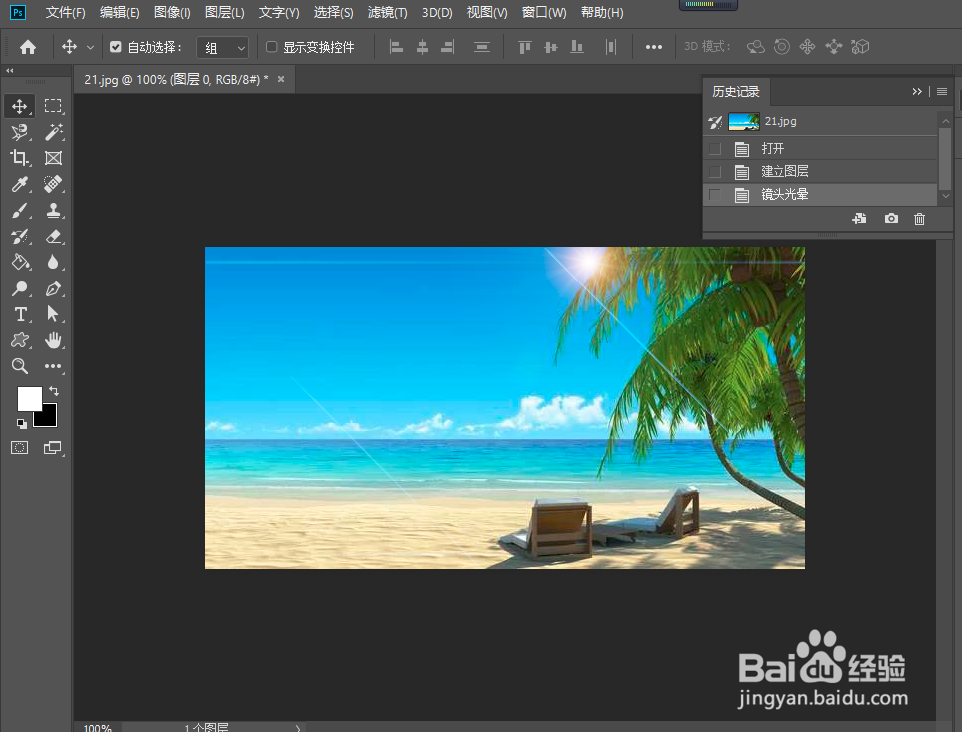Viewport: 962px width, 732px height.
Task: Select the Blur tool
Action: (x=53, y=263)
